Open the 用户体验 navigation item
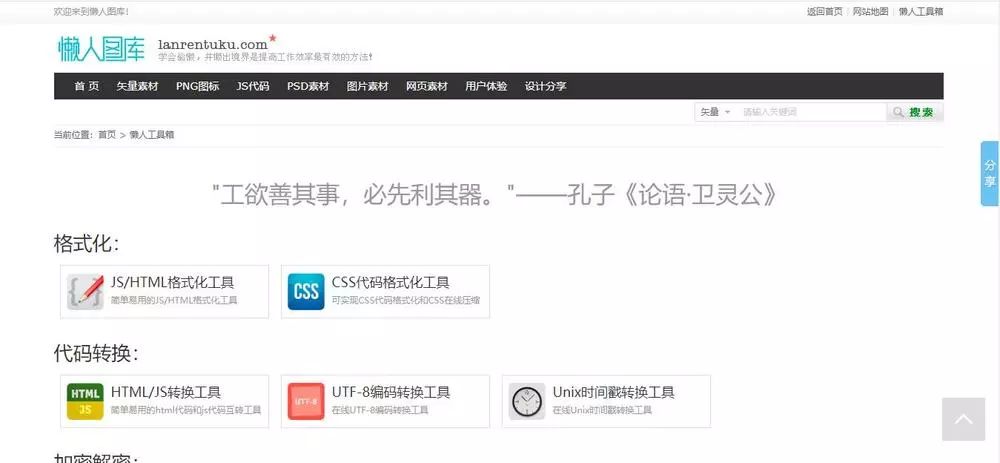This screenshot has height=463, width=1000. point(486,86)
